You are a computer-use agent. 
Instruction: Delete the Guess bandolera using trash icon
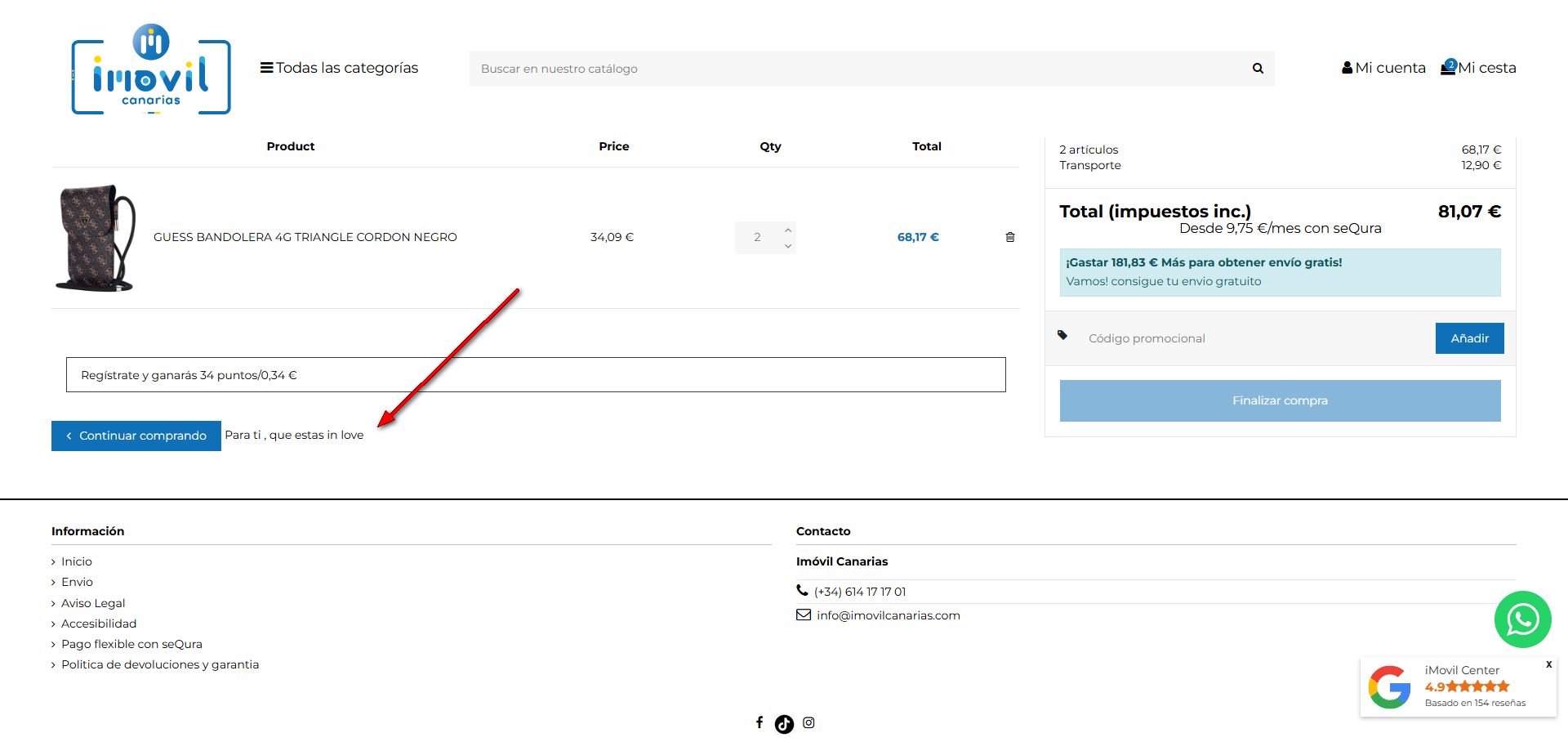(1010, 237)
